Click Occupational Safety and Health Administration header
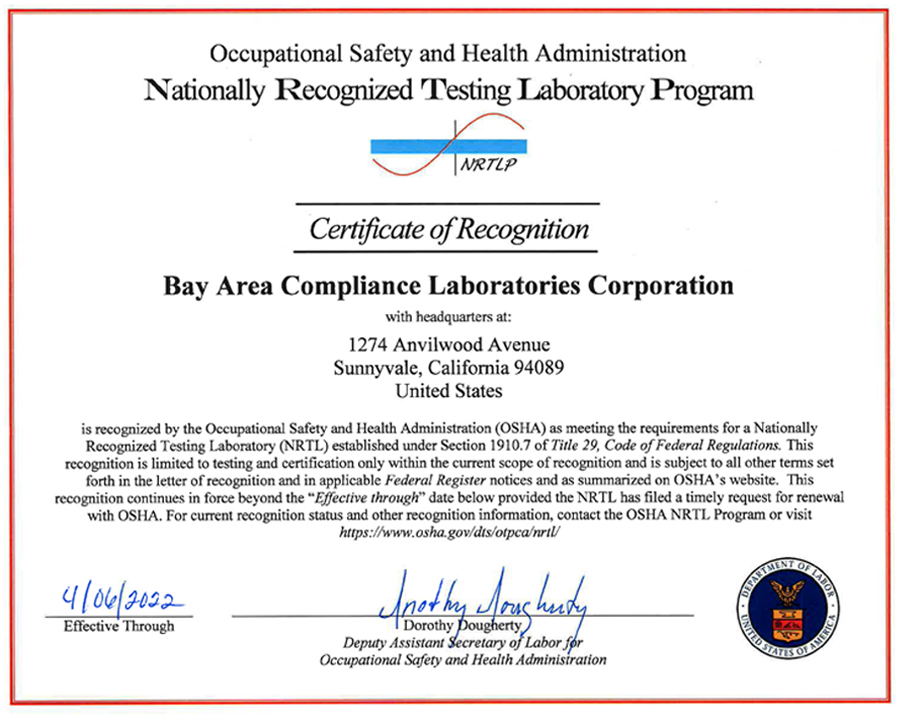900x716 pixels. (448, 54)
